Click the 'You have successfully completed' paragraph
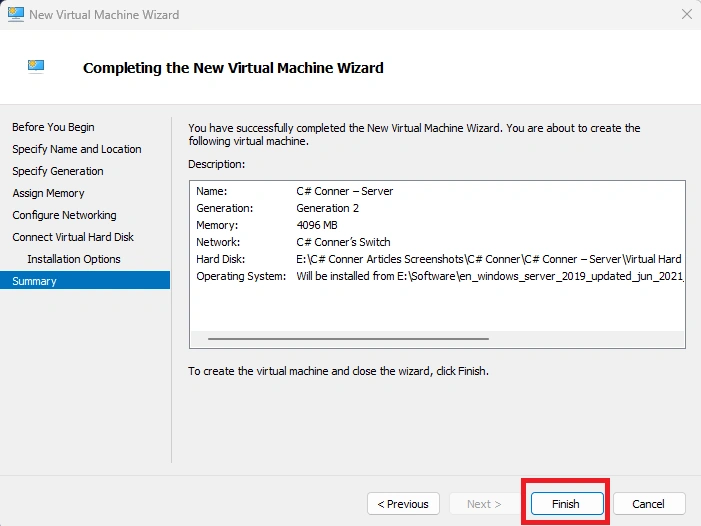701x526 pixels. click(414, 135)
